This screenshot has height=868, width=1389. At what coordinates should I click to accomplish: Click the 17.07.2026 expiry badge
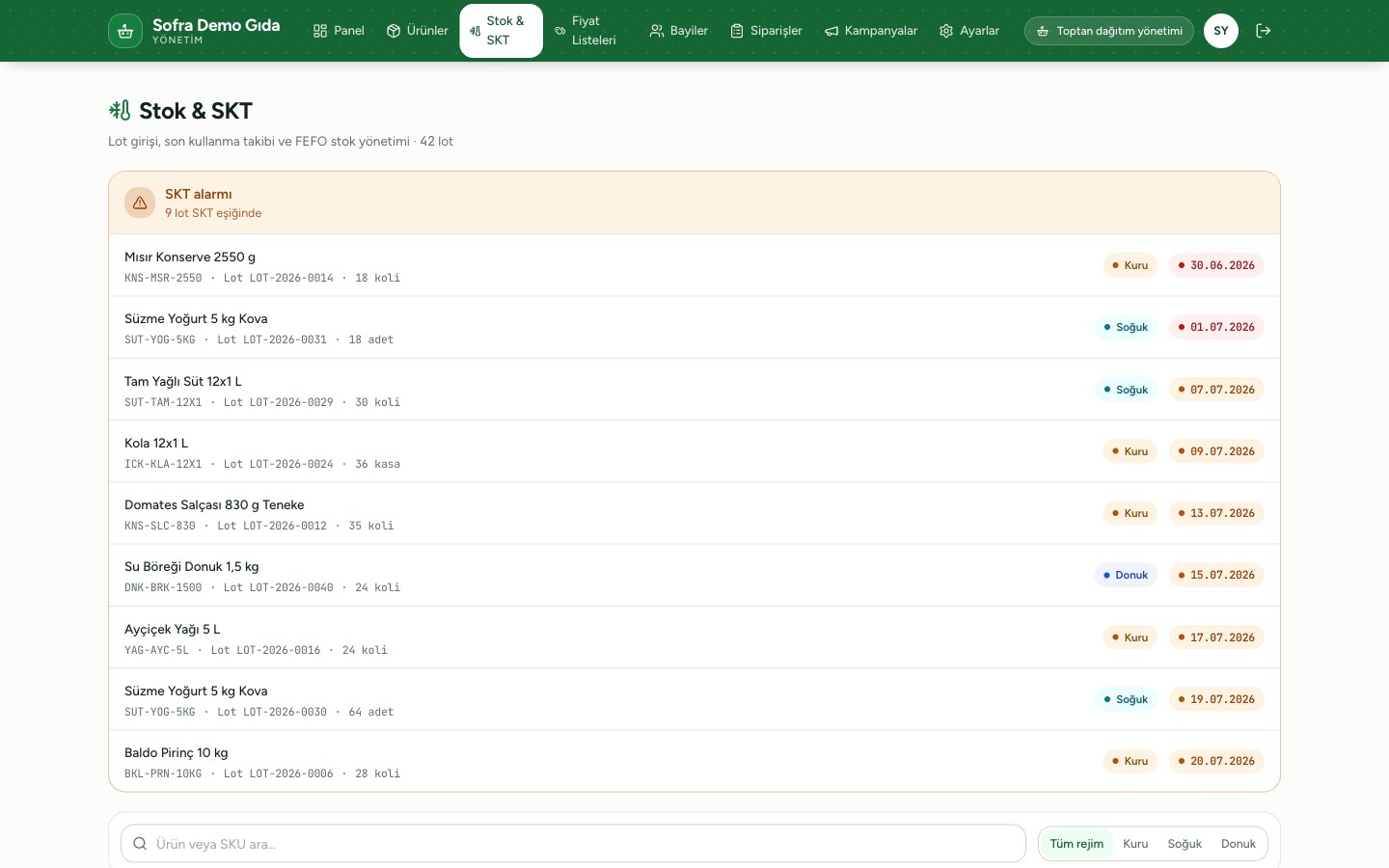pyautogui.click(x=1216, y=637)
